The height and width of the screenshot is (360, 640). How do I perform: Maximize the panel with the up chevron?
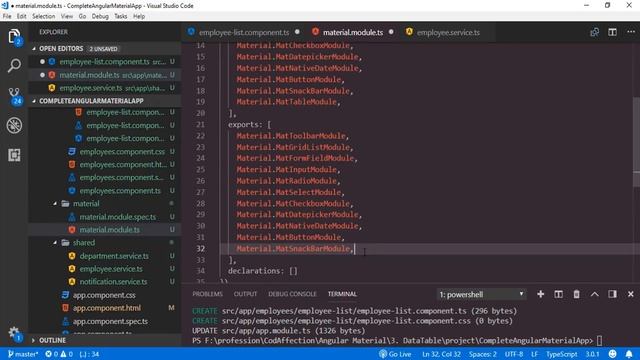point(594,294)
